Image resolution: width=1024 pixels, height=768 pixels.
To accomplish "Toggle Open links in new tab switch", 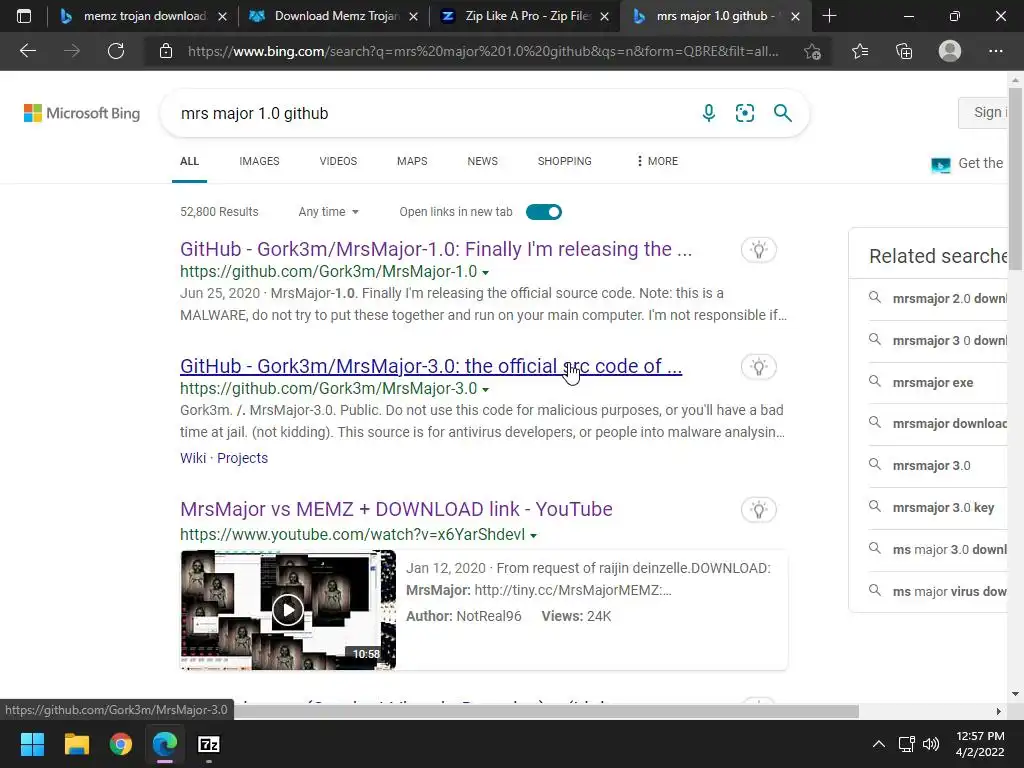I will tap(543, 212).
